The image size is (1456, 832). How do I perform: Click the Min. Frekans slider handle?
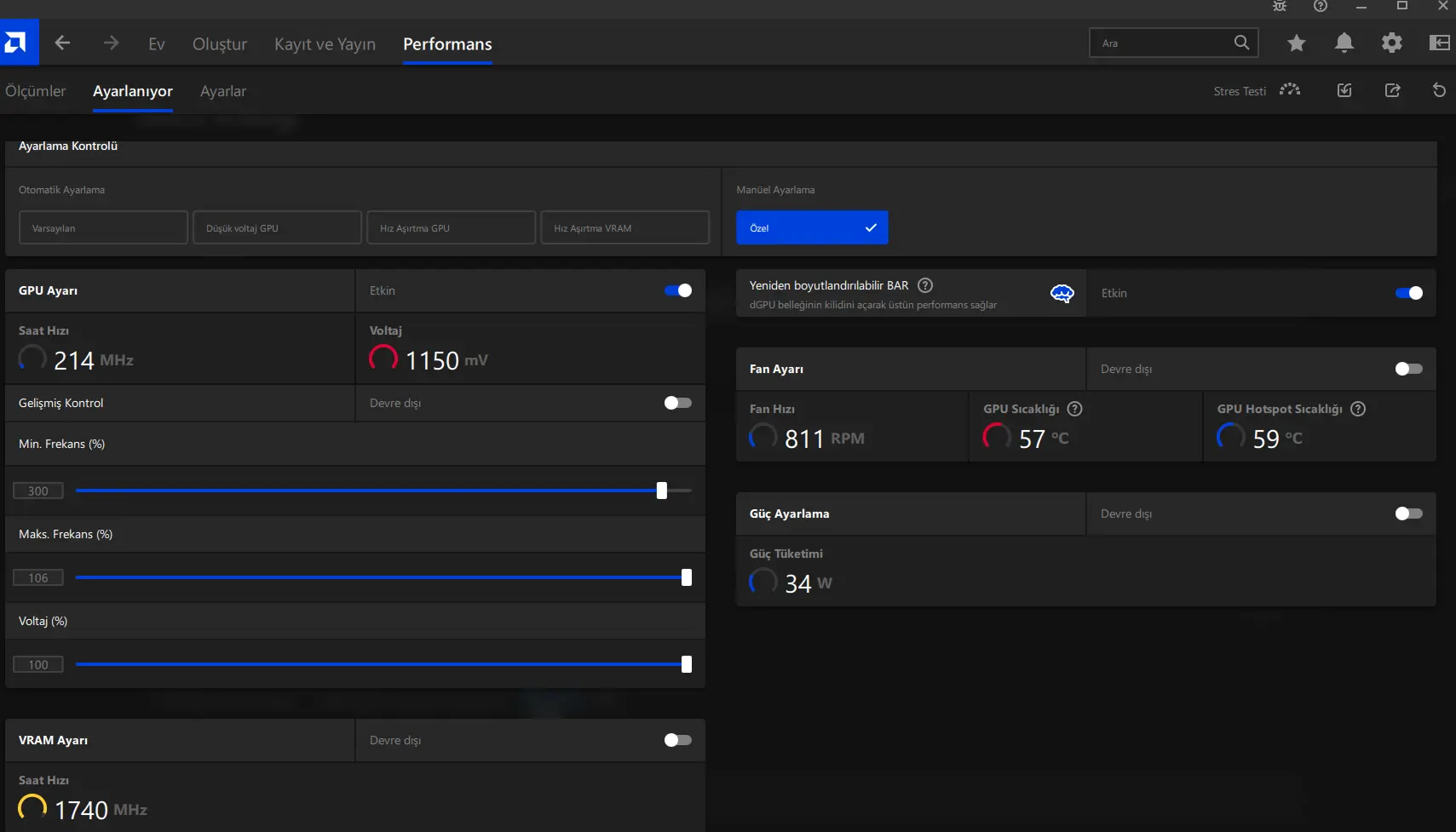tap(662, 491)
